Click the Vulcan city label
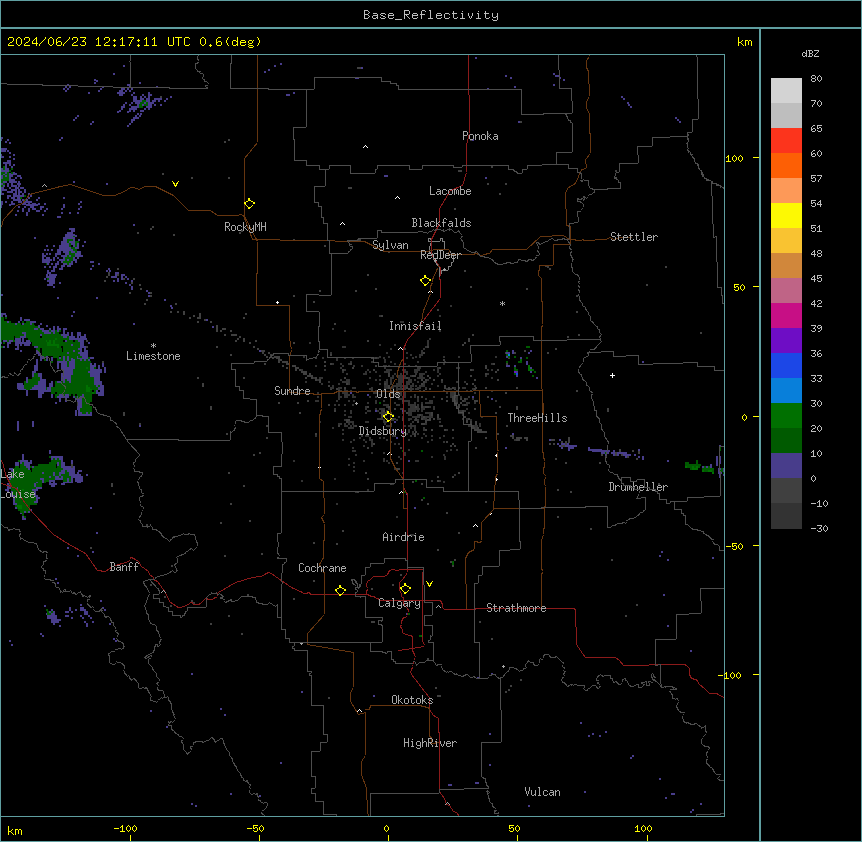This screenshot has width=862, height=842. coord(543,792)
